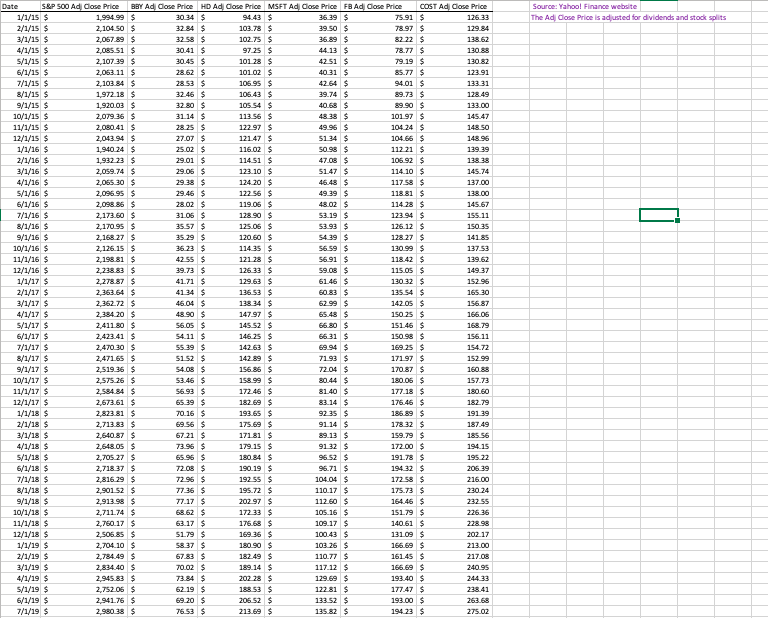Select S&P 500 value 2,519.36
The image size is (768, 618).
coord(84,369)
